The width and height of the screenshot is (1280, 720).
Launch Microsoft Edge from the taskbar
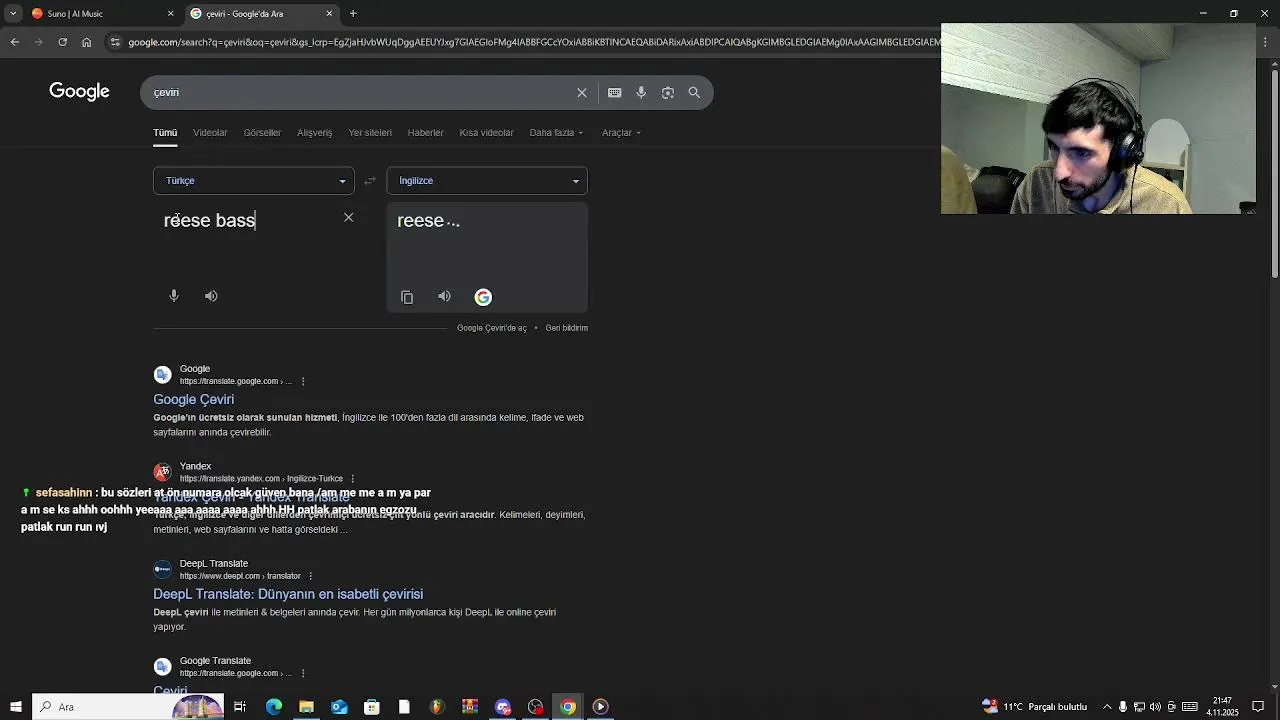[x=274, y=707]
